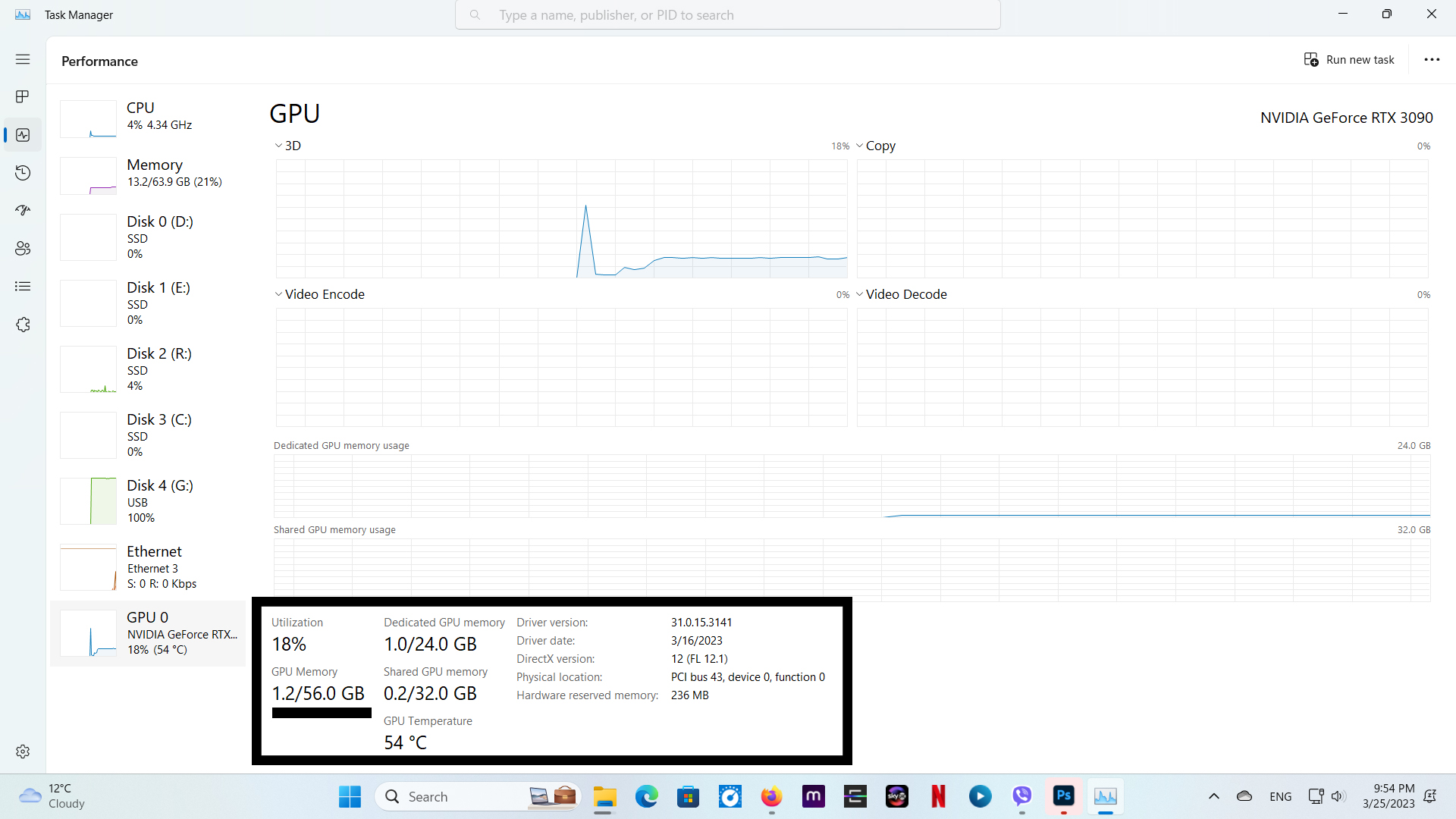Image resolution: width=1456 pixels, height=819 pixels.
Task: Open the navigation hamburger menu
Action: coord(23,59)
